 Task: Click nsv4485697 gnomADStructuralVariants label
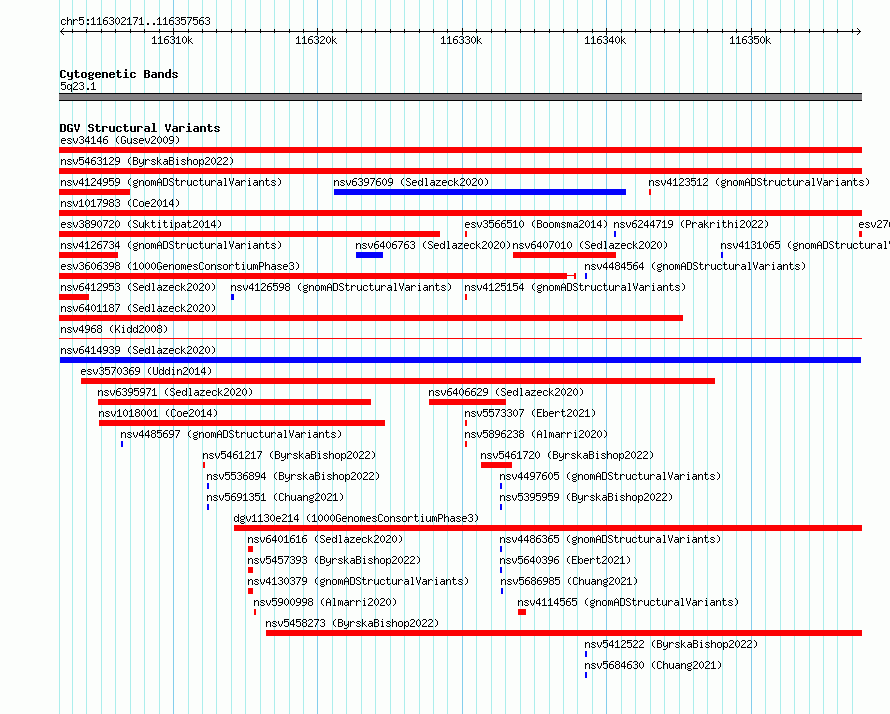click(x=231, y=434)
